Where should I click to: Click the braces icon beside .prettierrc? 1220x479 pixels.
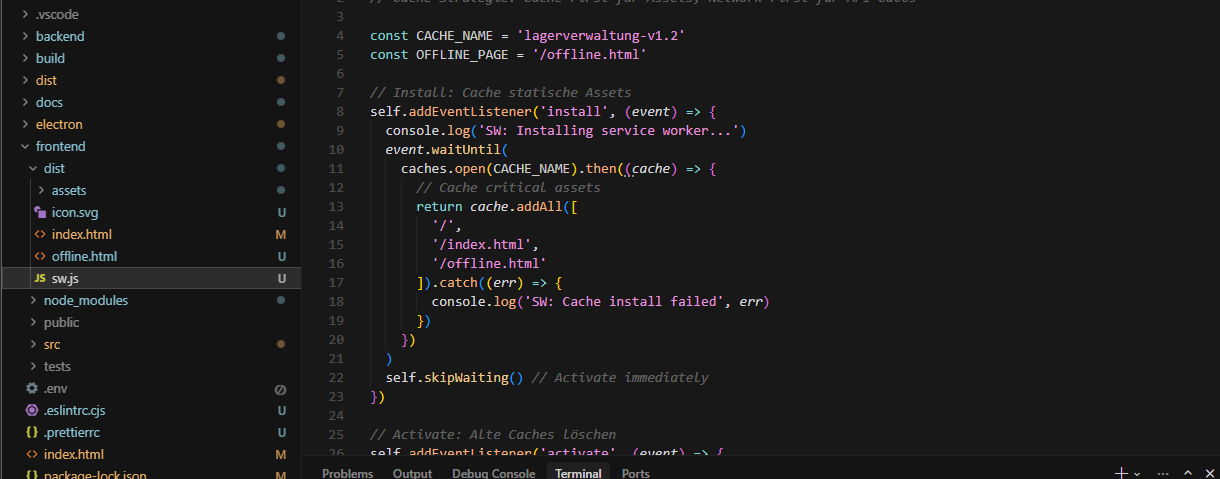point(32,432)
